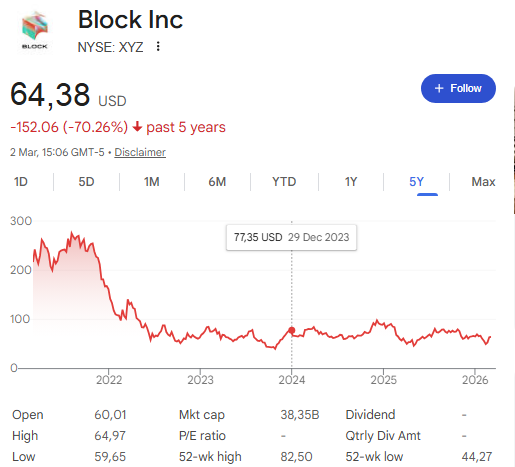Image resolution: width=515 pixels, height=467 pixels.
Task: Switch to the YTD chart view
Action: point(284,182)
